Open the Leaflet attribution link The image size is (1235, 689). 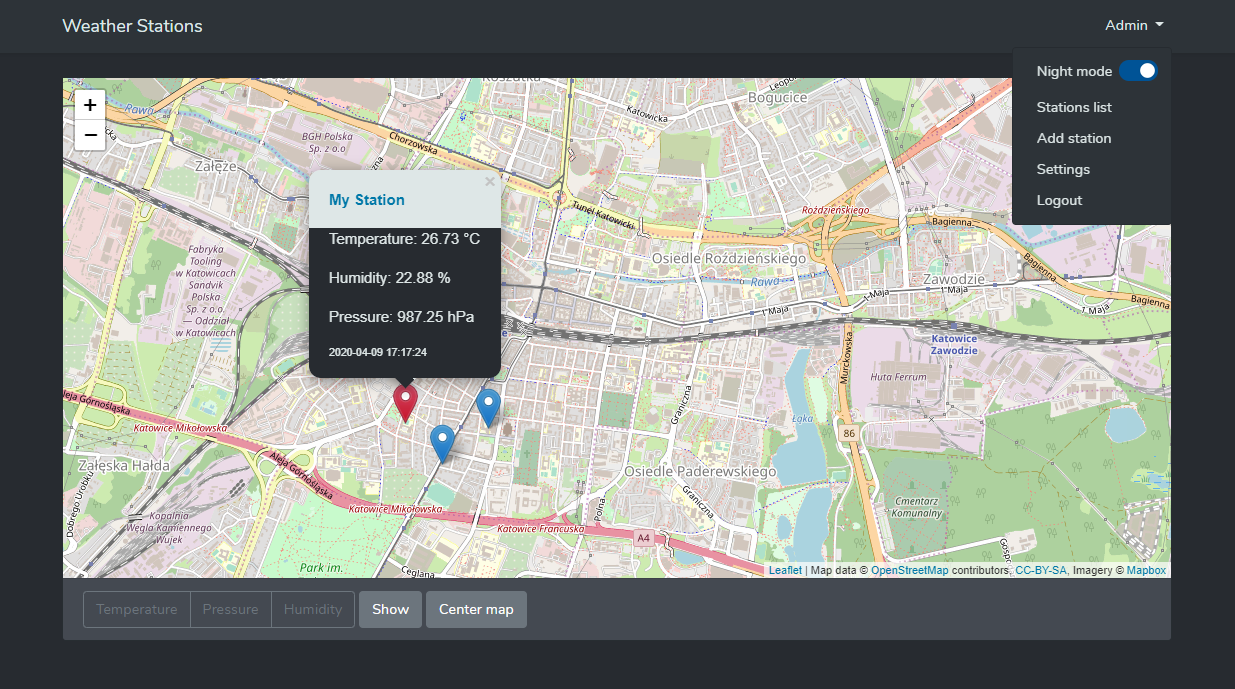785,570
